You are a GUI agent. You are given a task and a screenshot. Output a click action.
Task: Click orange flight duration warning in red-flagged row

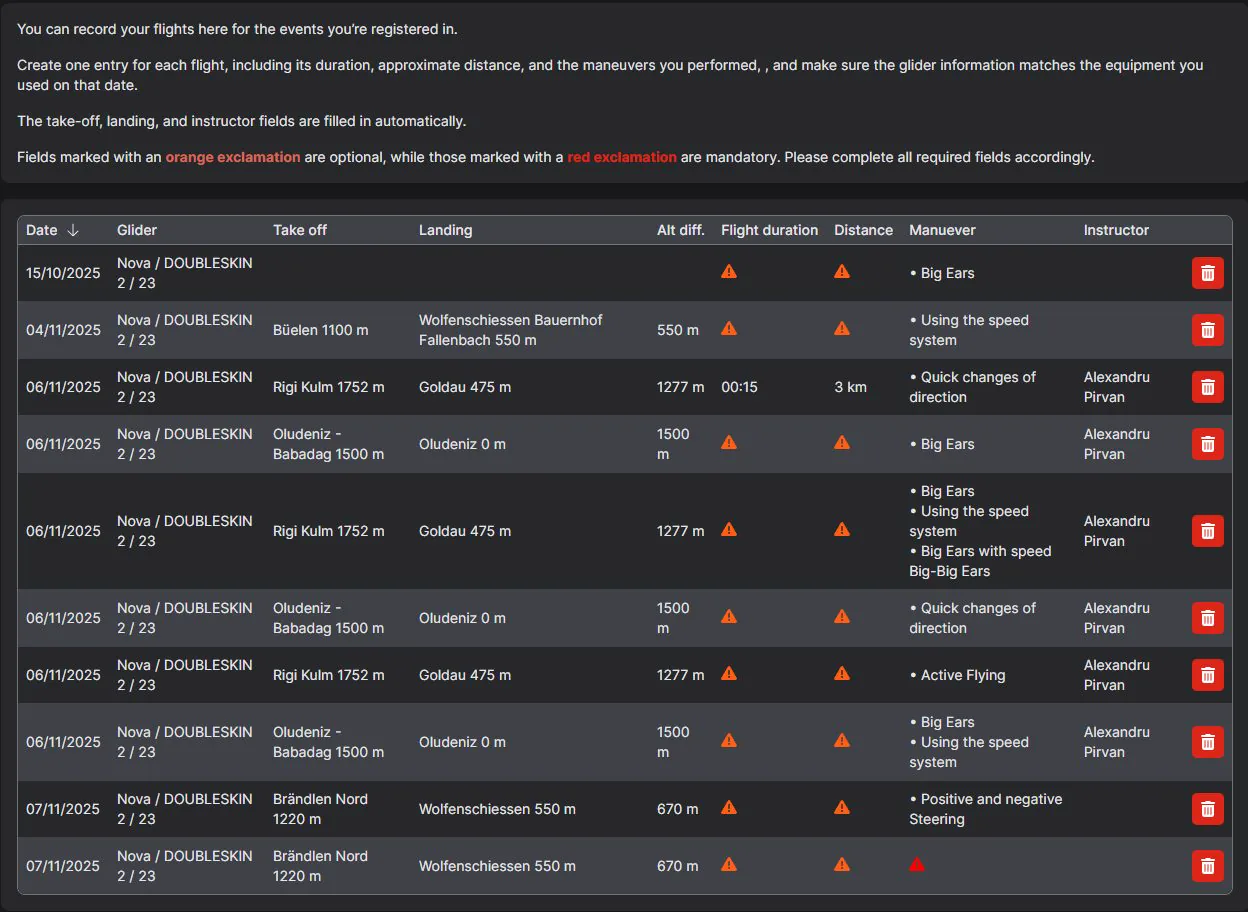(729, 865)
